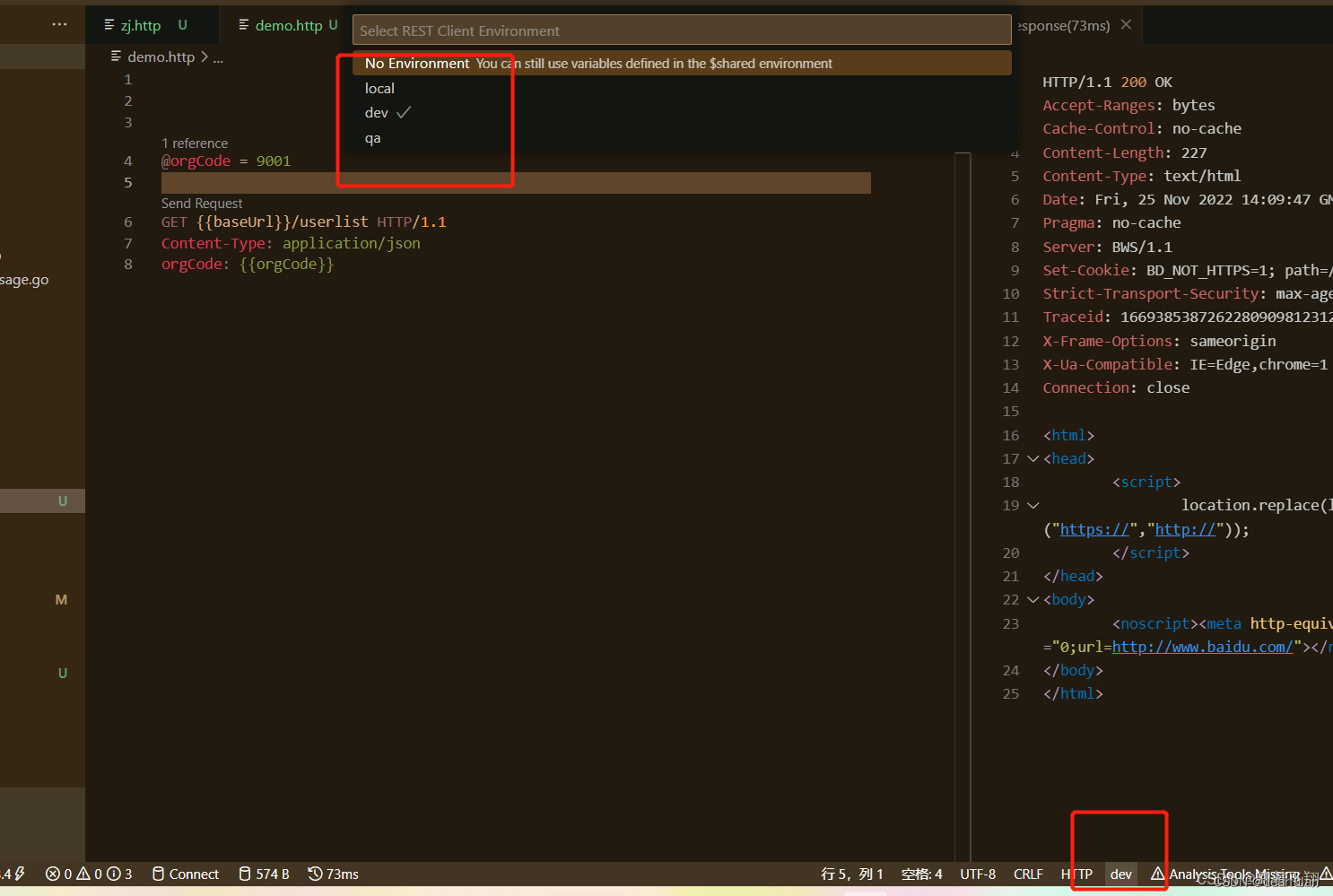1333x896 pixels.
Task: Open the http://www.baidu.com/ link
Action: coord(1203,647)
